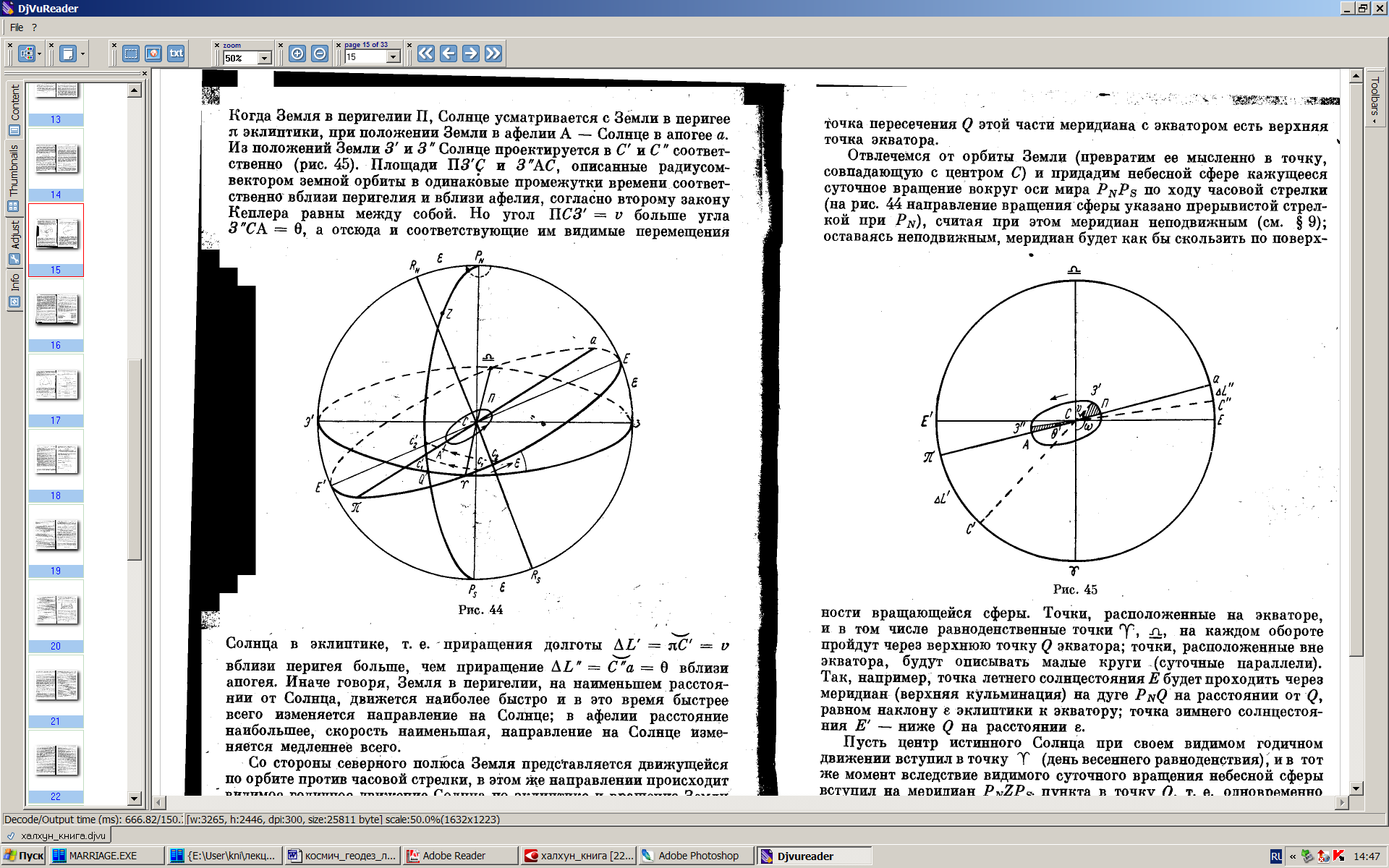Switch to the Thumbnails side tab
This screenshot has width=1389, height=868.
click(14, 177)
